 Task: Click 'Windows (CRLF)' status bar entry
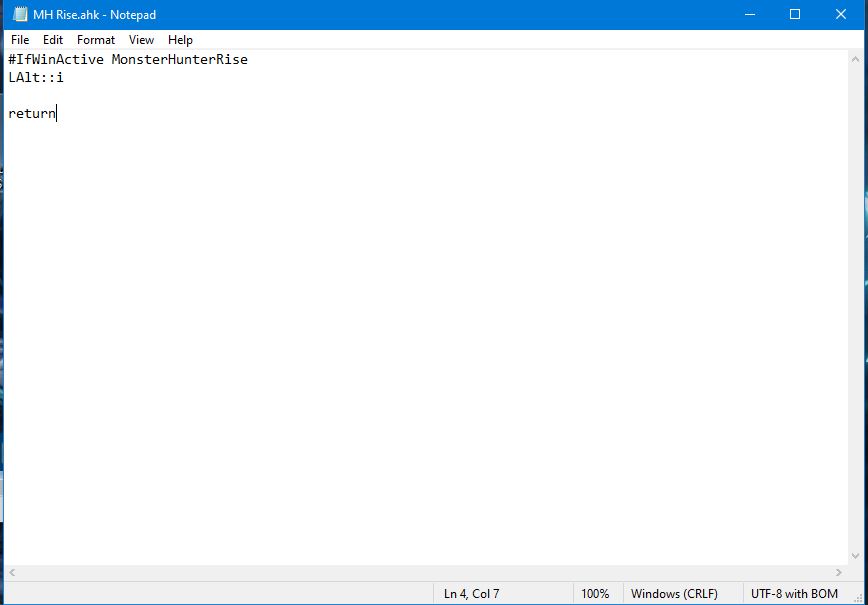[x=674, y=593]
